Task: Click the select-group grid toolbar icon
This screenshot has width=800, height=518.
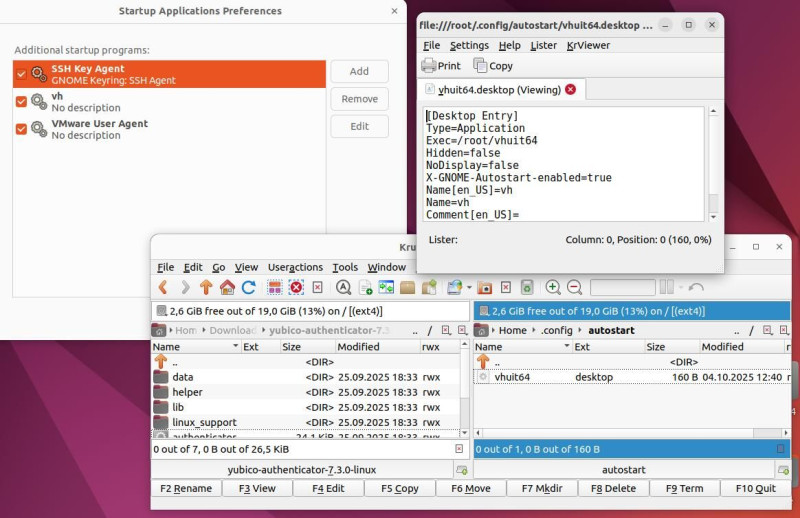Action: [x=274, y=288]
